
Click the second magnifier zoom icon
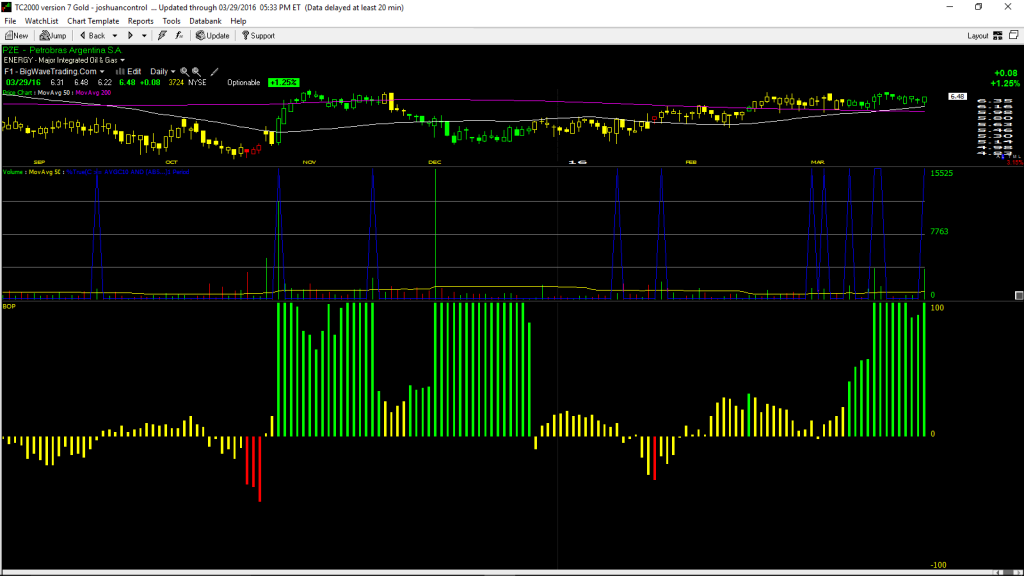(196, 71)
